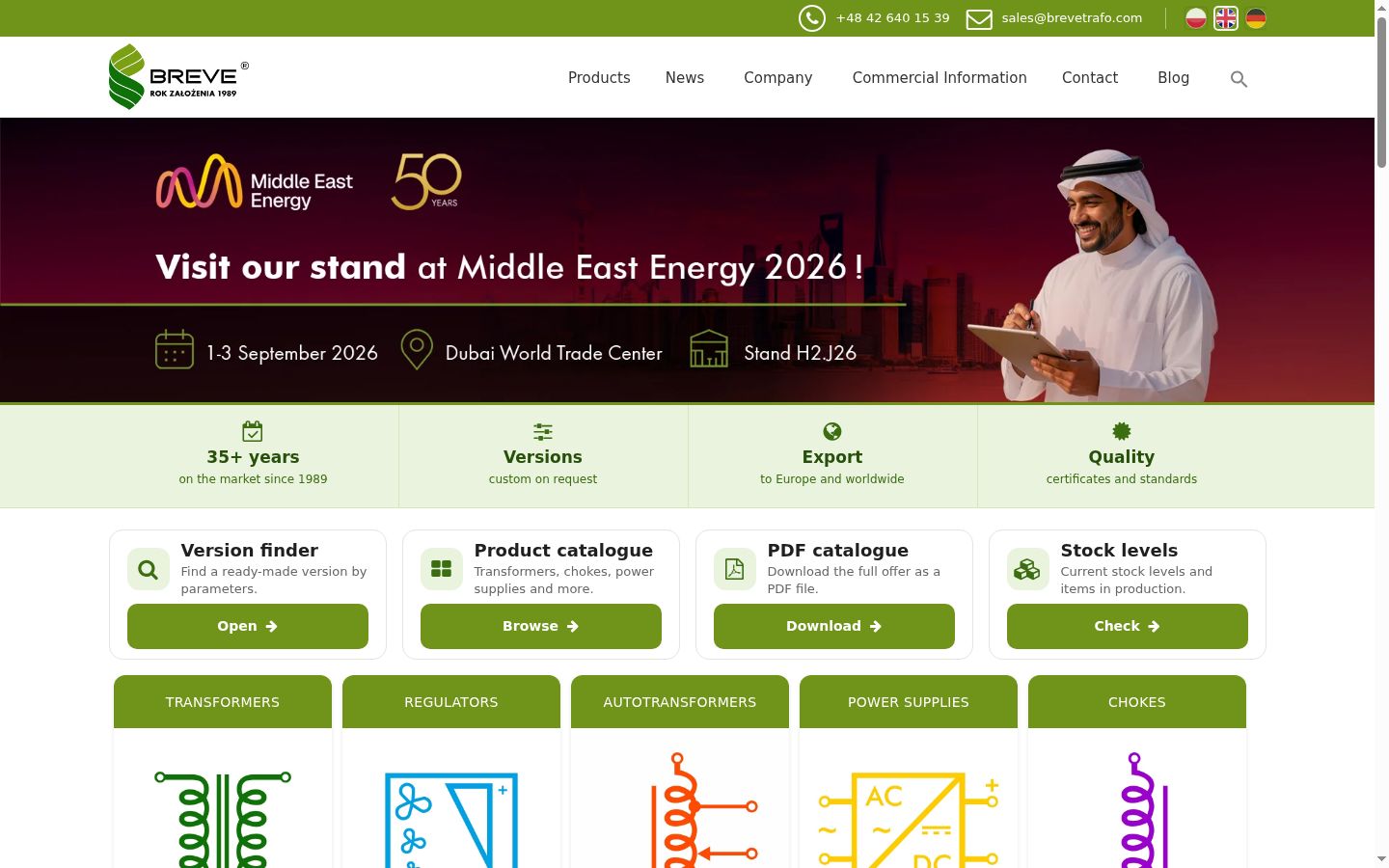Image resolution: width=1389 pixels, height=868 pixels.
Task: Click the Middle East Energy 2026 banner headline
Action: coord(509,267)
